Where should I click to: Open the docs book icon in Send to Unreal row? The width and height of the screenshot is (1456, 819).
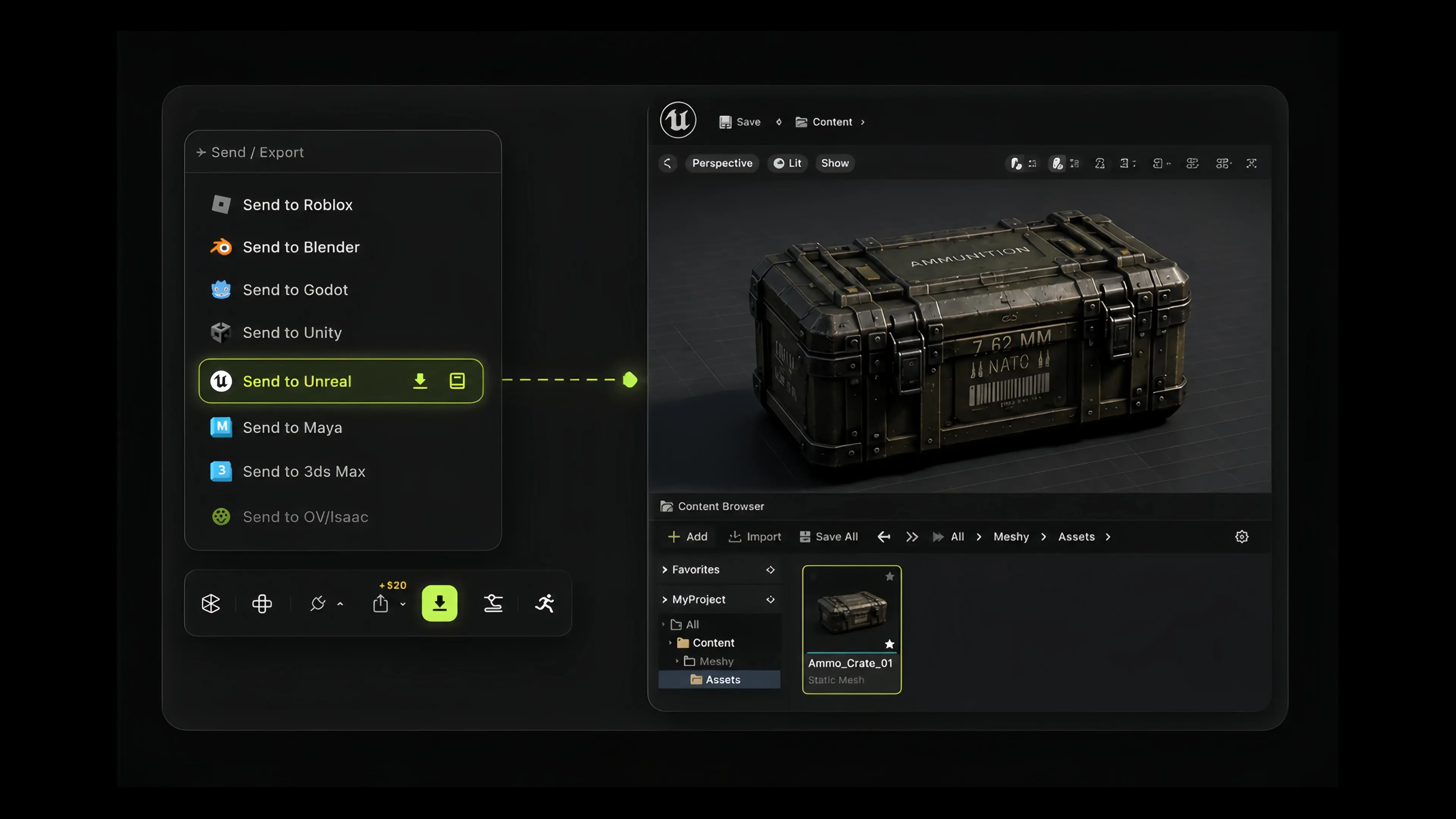point(457,381)
